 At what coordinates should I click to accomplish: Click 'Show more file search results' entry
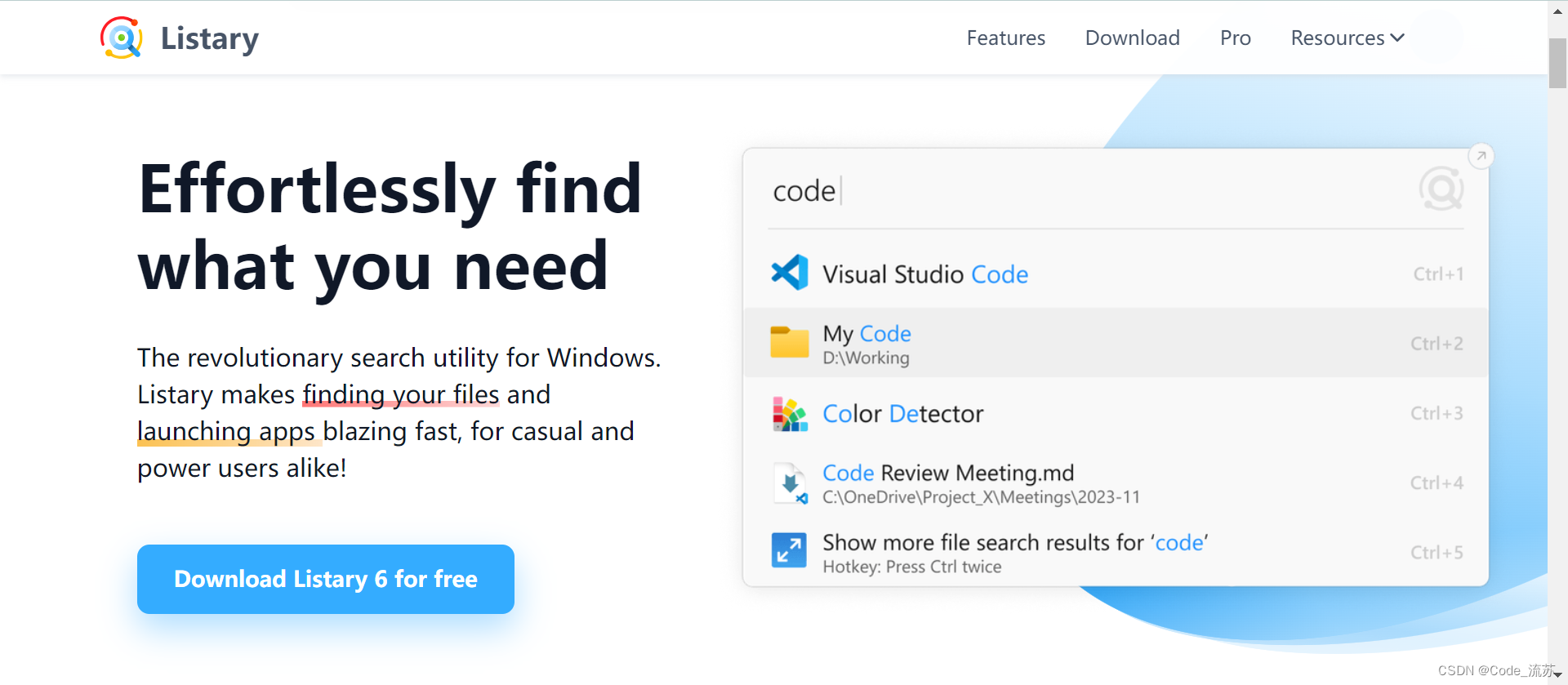click(x=1116, y=553)
